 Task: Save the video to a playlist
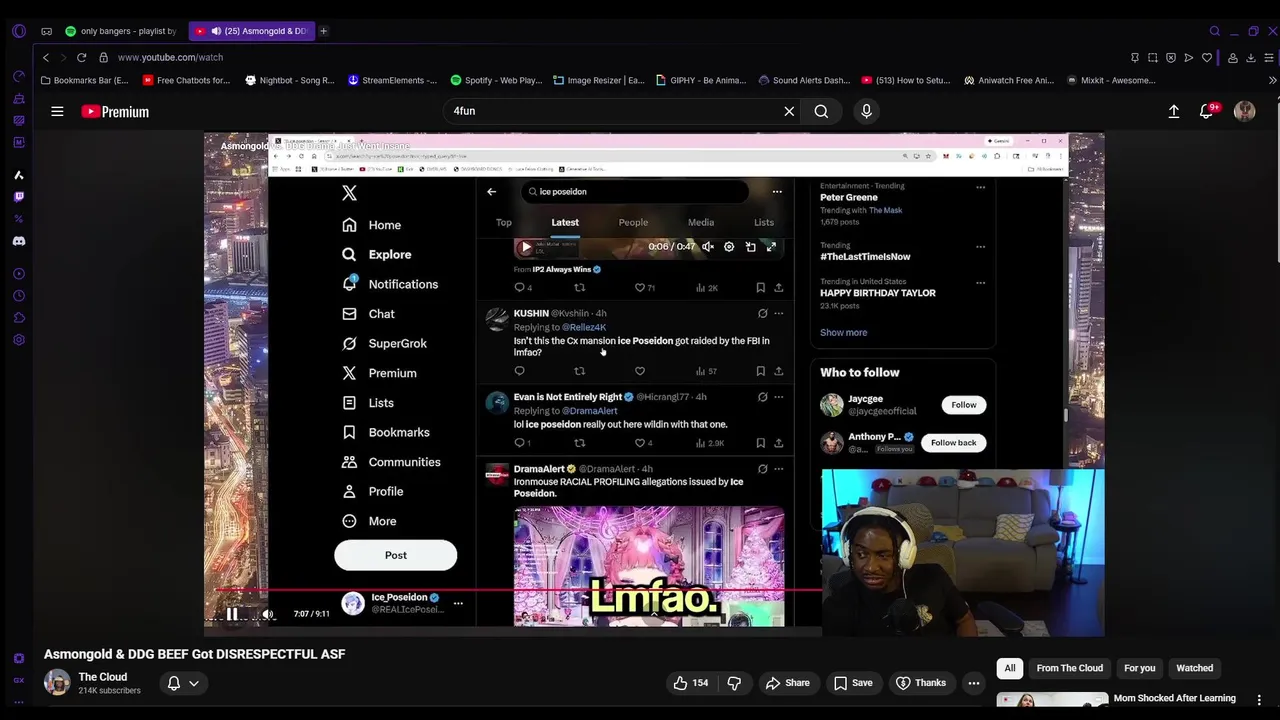tap(853, 683)
